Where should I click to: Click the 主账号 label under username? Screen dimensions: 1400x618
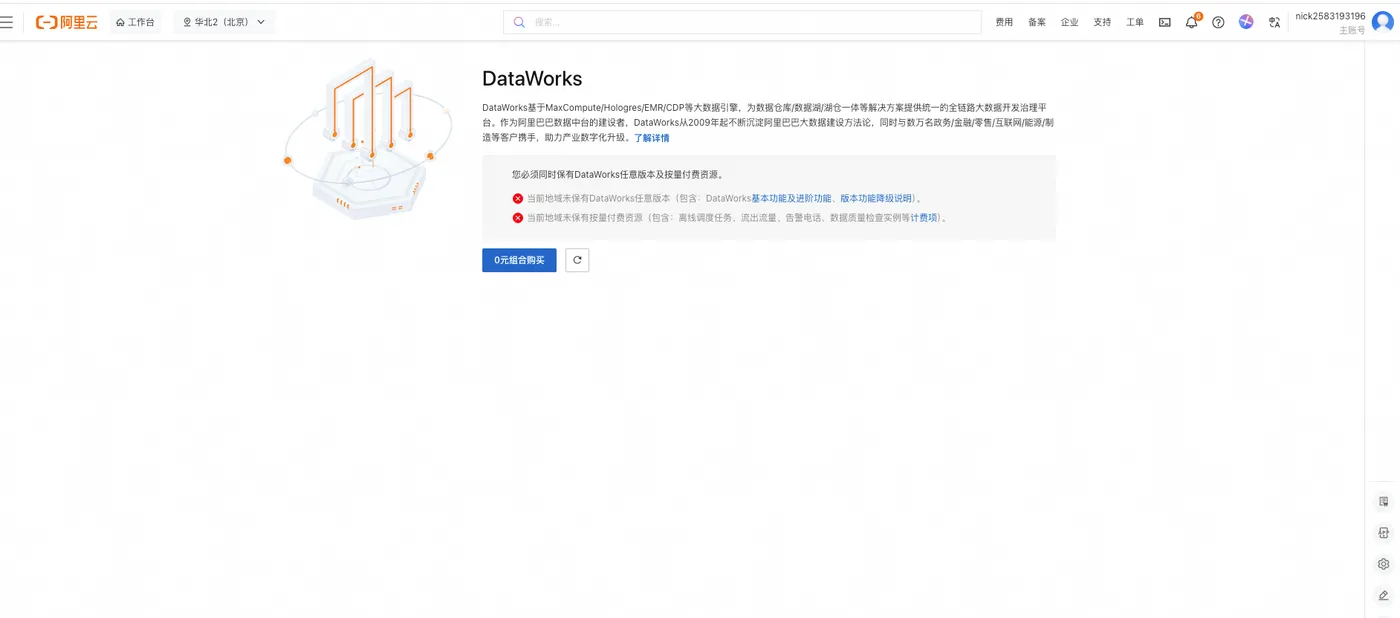tap(1352, 31)
